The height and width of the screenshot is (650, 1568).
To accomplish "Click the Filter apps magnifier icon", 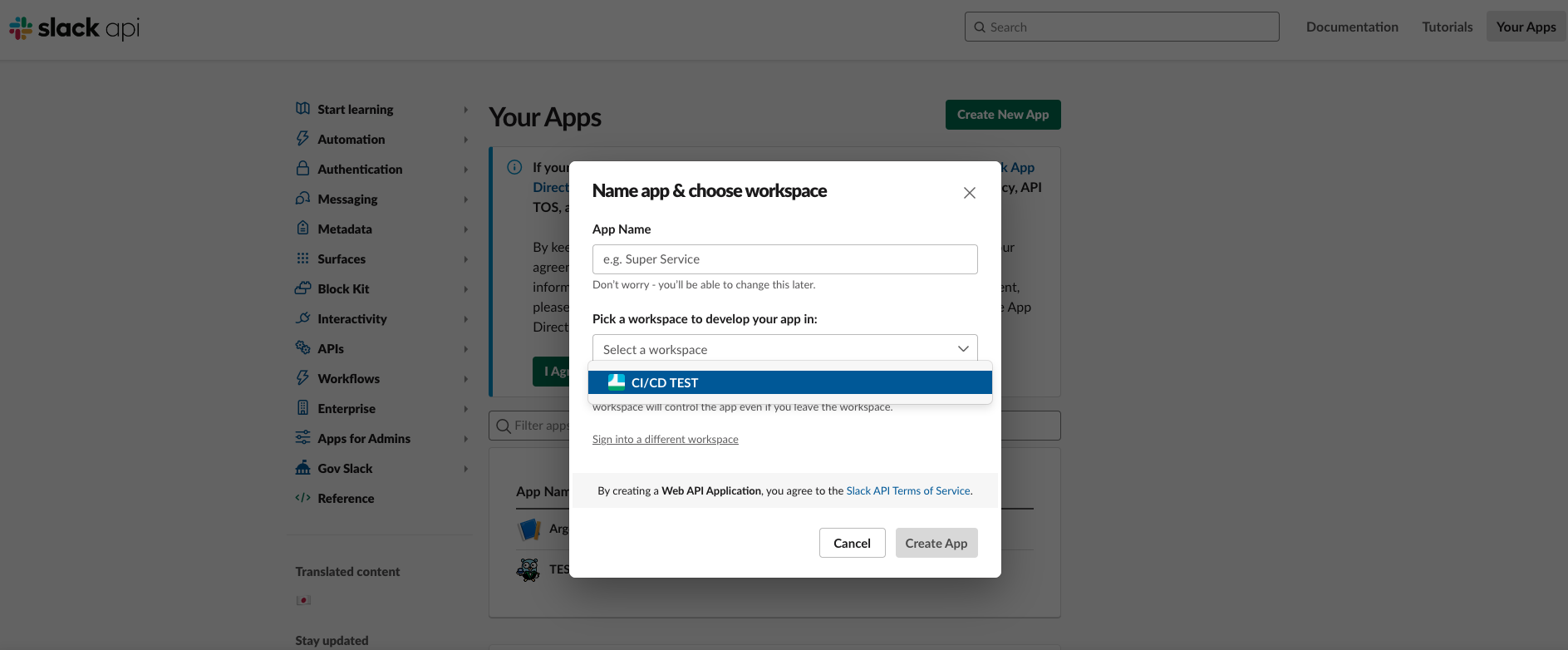I will point(504,426).
